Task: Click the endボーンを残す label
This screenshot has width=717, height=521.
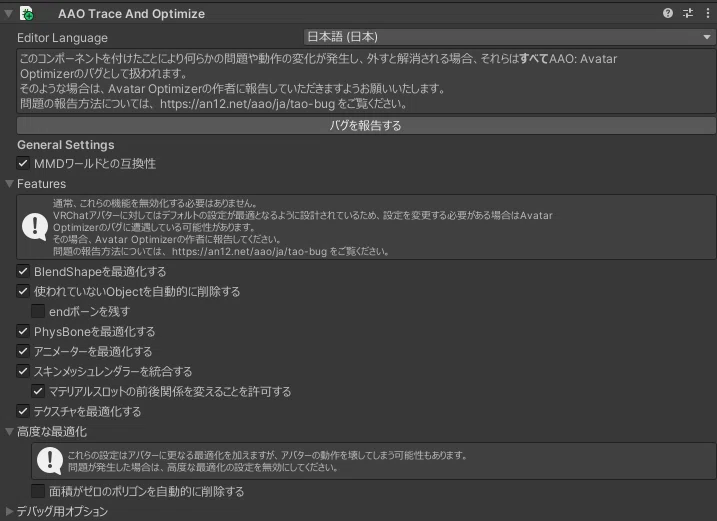Action: (x=90, y=312)
